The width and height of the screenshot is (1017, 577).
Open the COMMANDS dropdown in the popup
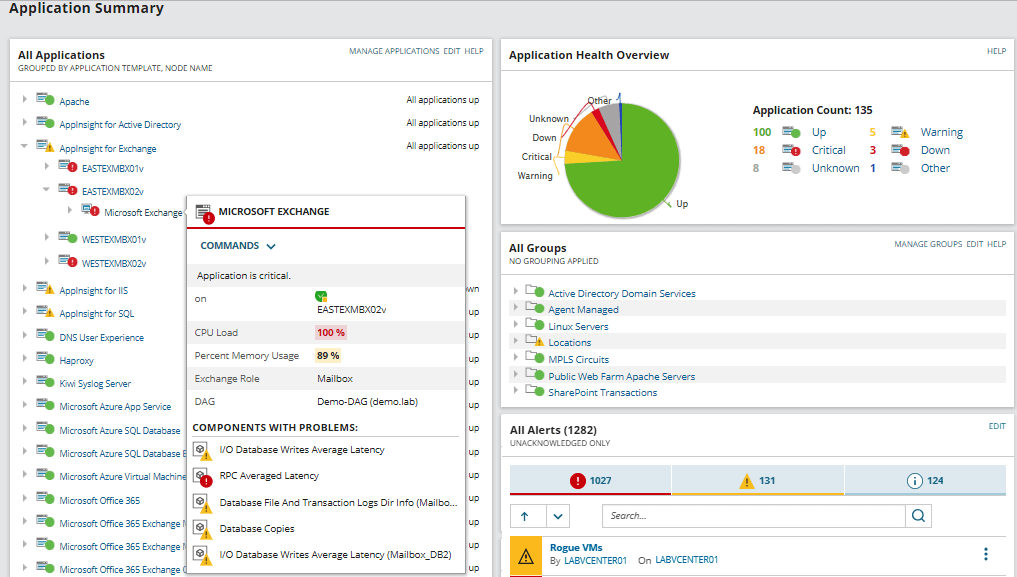coord(238,246)
